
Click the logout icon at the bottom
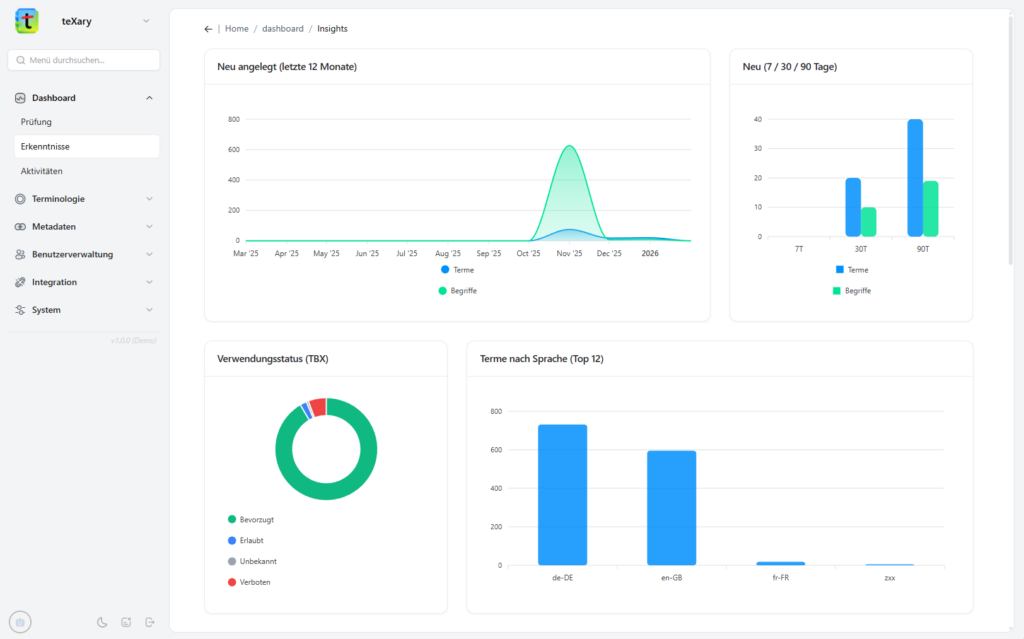(150, 622)
